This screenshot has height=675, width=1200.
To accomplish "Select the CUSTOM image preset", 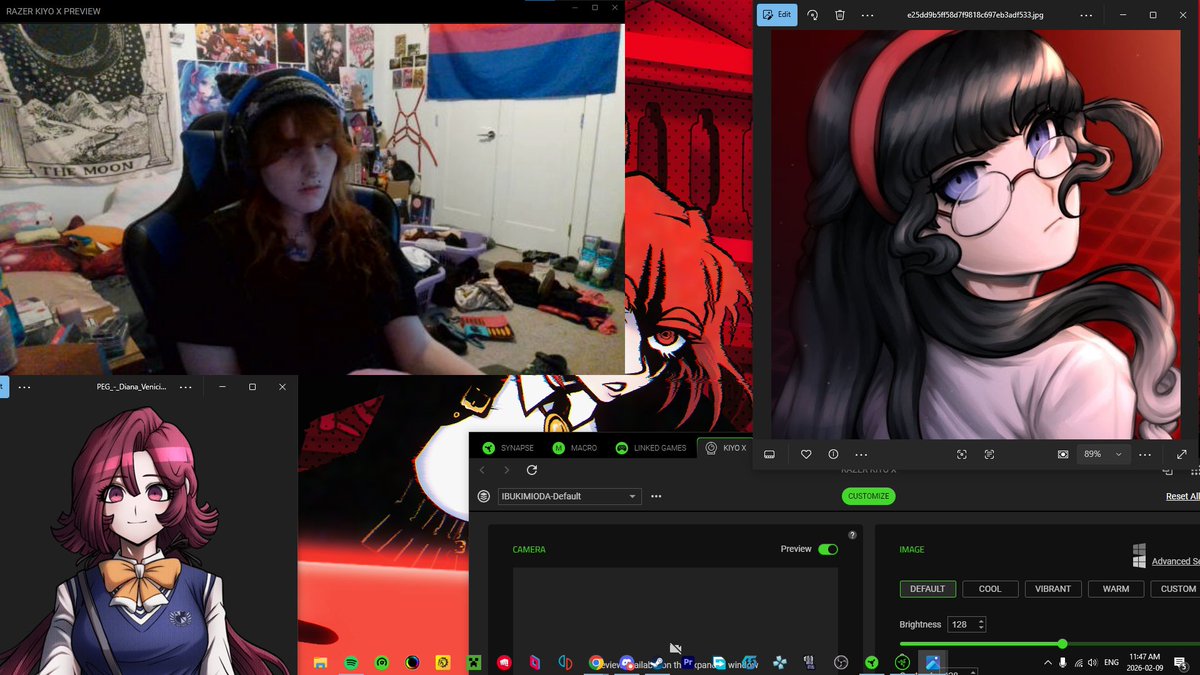I will point(1177,589).
